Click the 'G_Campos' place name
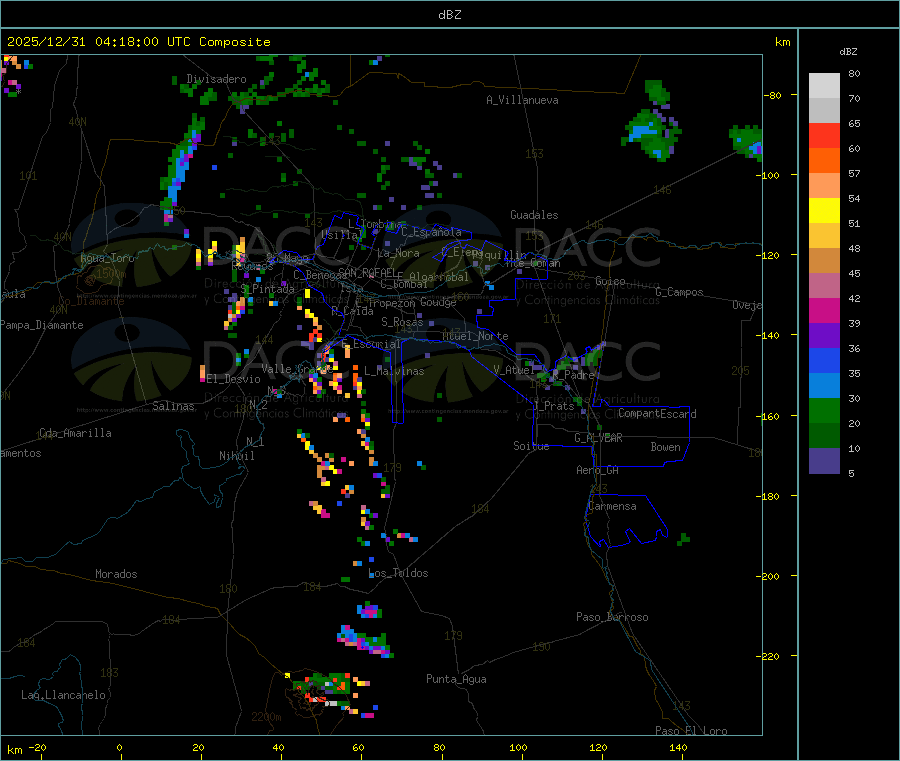Viewport: 900px width, 761px height. (x=680, y=292)
